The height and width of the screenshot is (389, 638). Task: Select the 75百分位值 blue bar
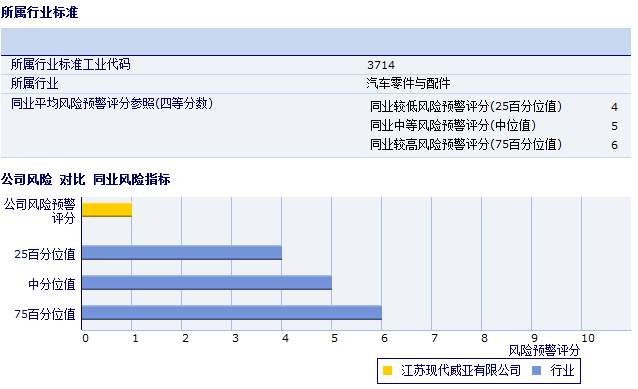coord(232,313)
